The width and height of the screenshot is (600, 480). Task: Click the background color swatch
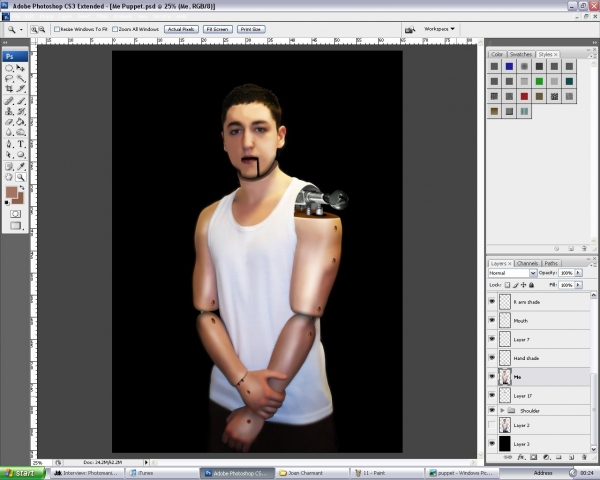tap(19, 199)
